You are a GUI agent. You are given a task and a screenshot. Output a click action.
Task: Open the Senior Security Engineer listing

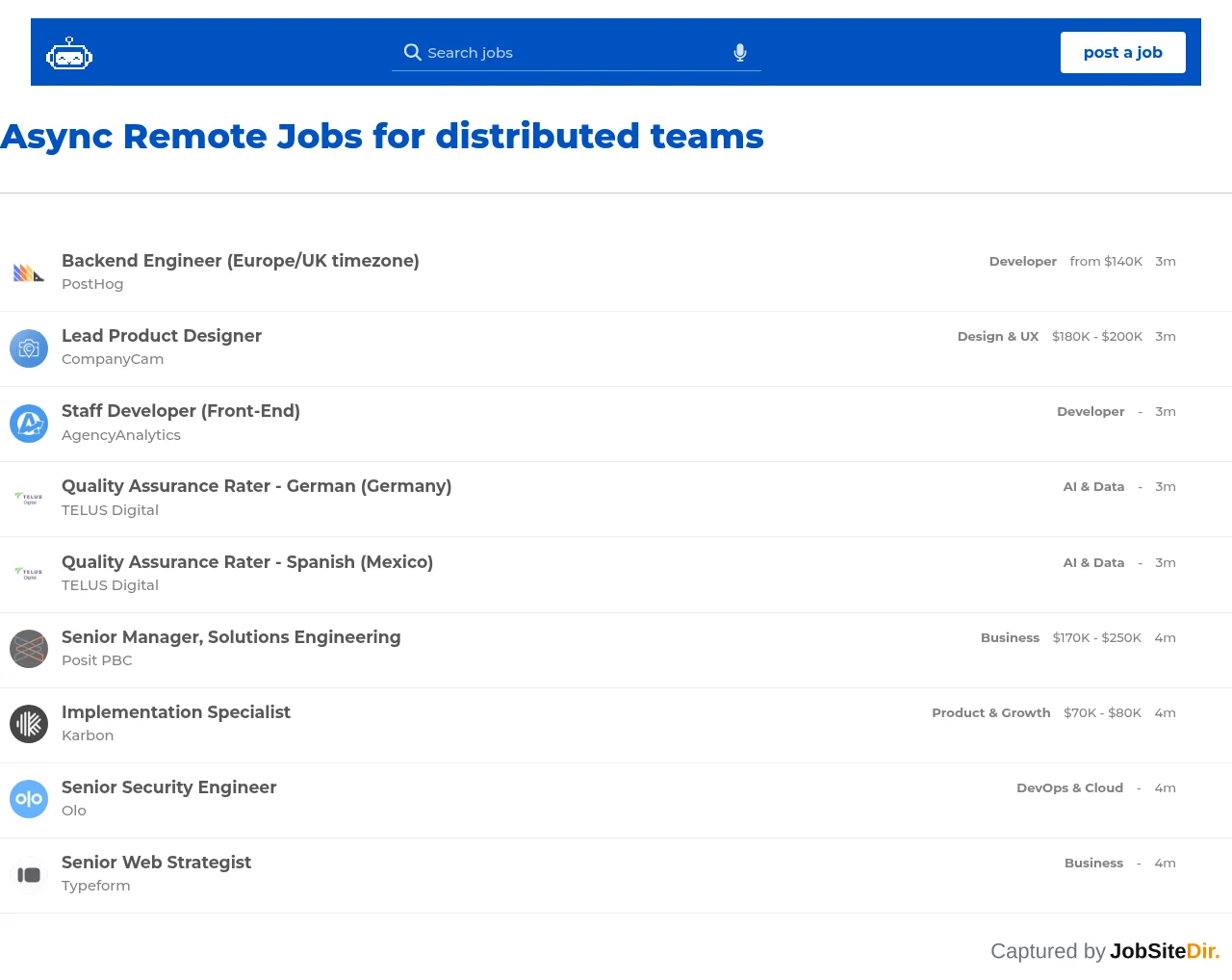pos(169,787)
